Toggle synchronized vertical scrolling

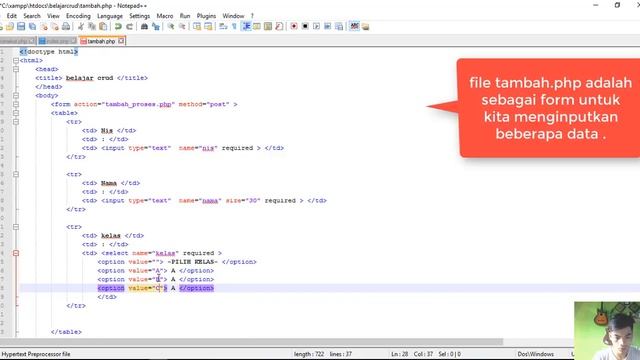pos(197,27)
